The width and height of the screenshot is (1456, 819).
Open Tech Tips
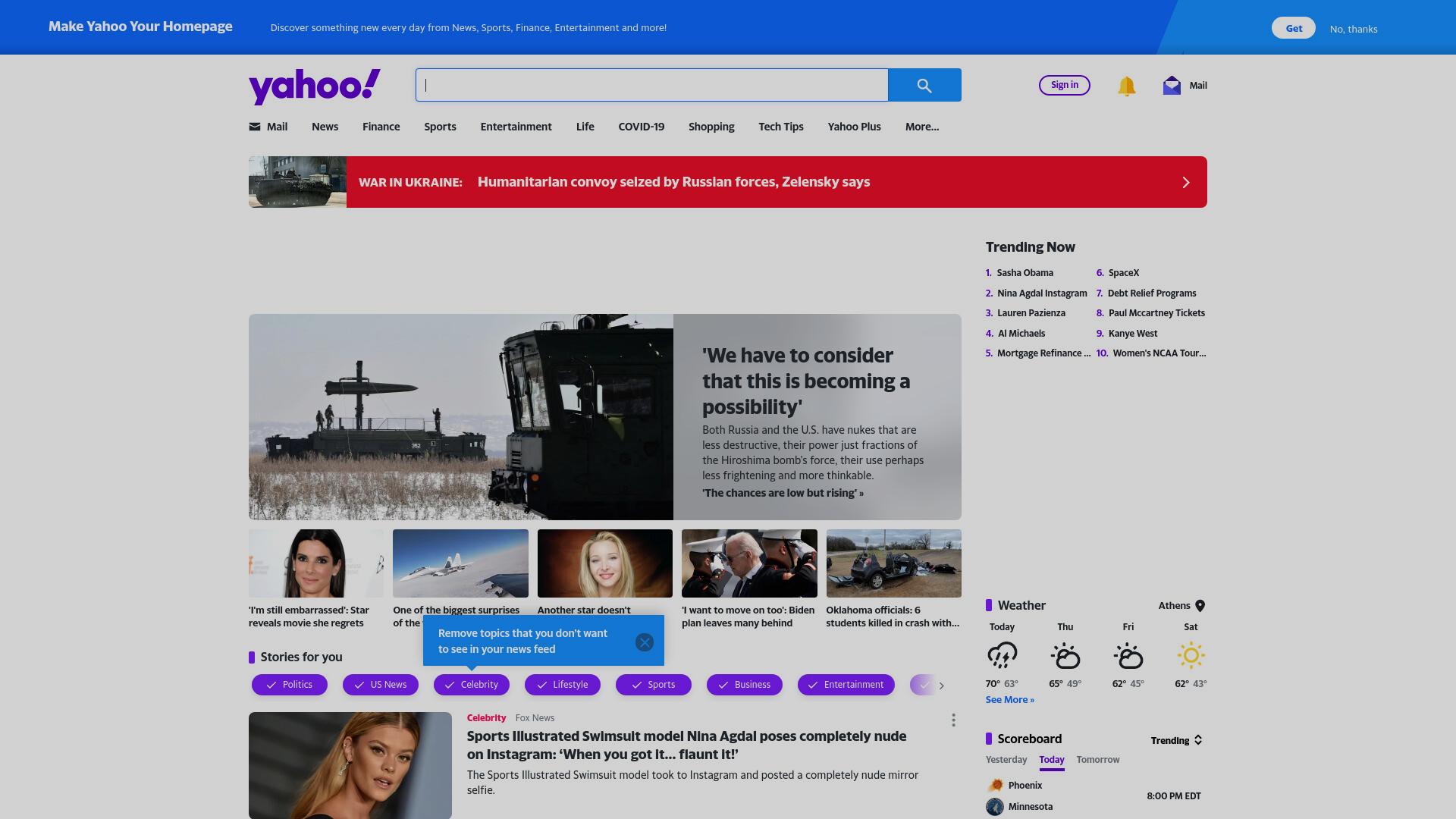click(x=780, y=127)
